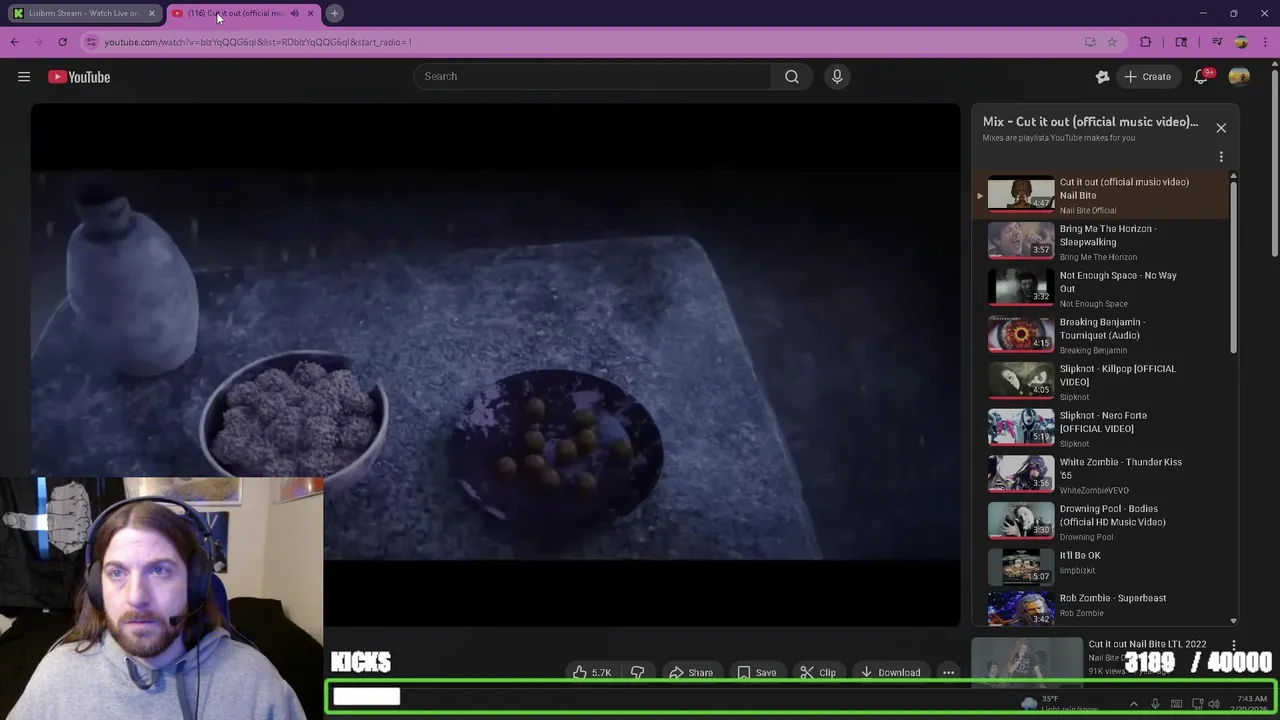The width and height of the screenshot is (1280, 720).
Task: Click the video player to pause
Action: tap(495, 365)
